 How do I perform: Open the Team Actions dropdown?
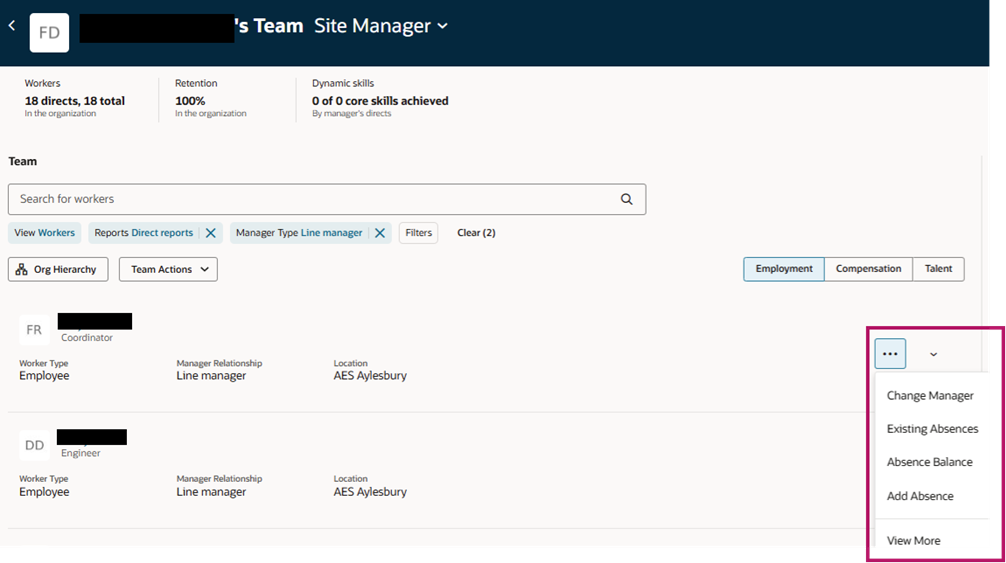[x=168, y=269]
